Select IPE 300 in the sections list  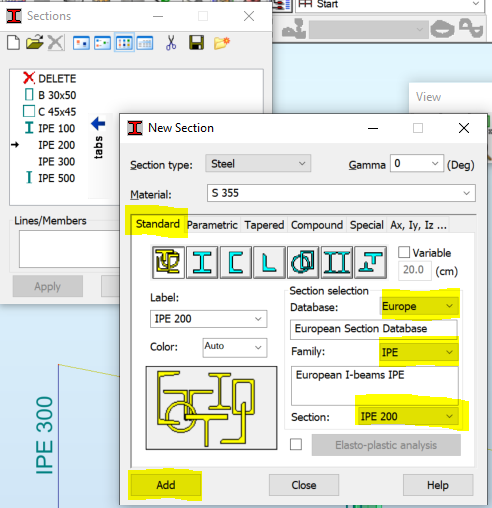56,162
